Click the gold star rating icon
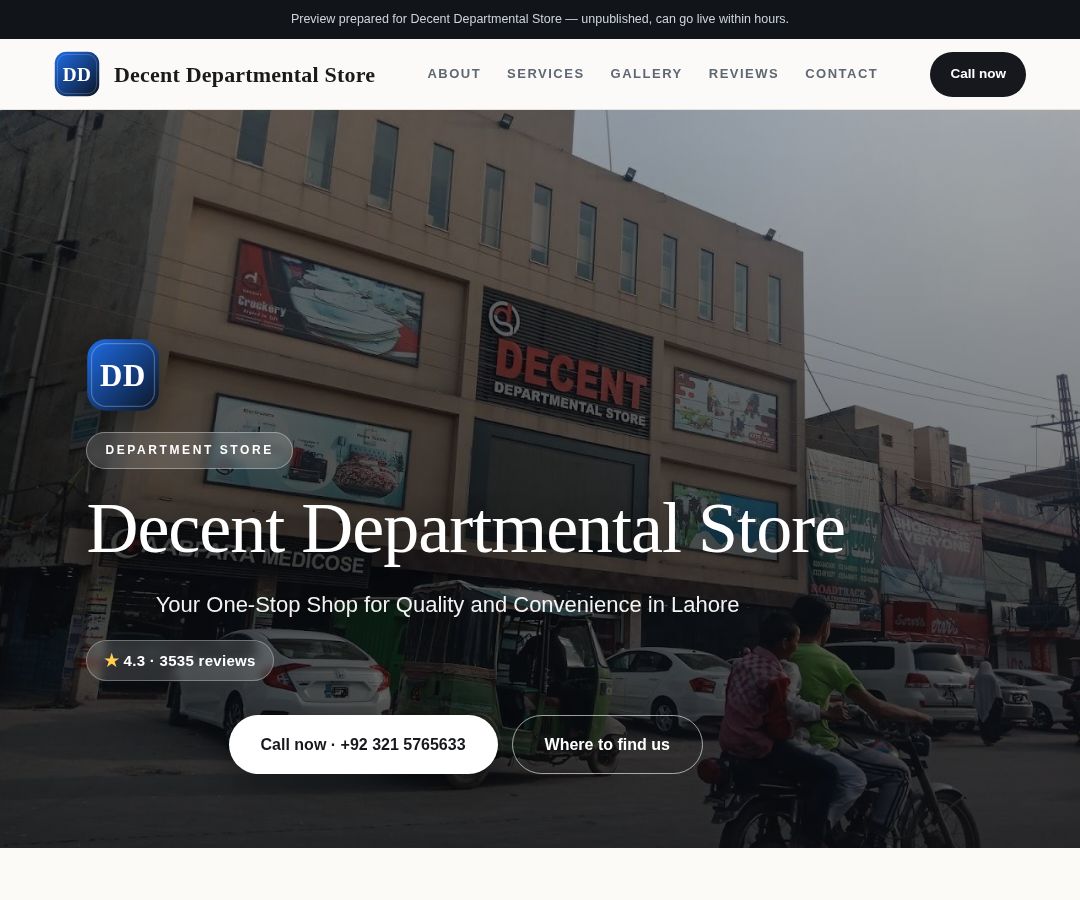This screenshot has height=900, width=1080. click(112, 660)
